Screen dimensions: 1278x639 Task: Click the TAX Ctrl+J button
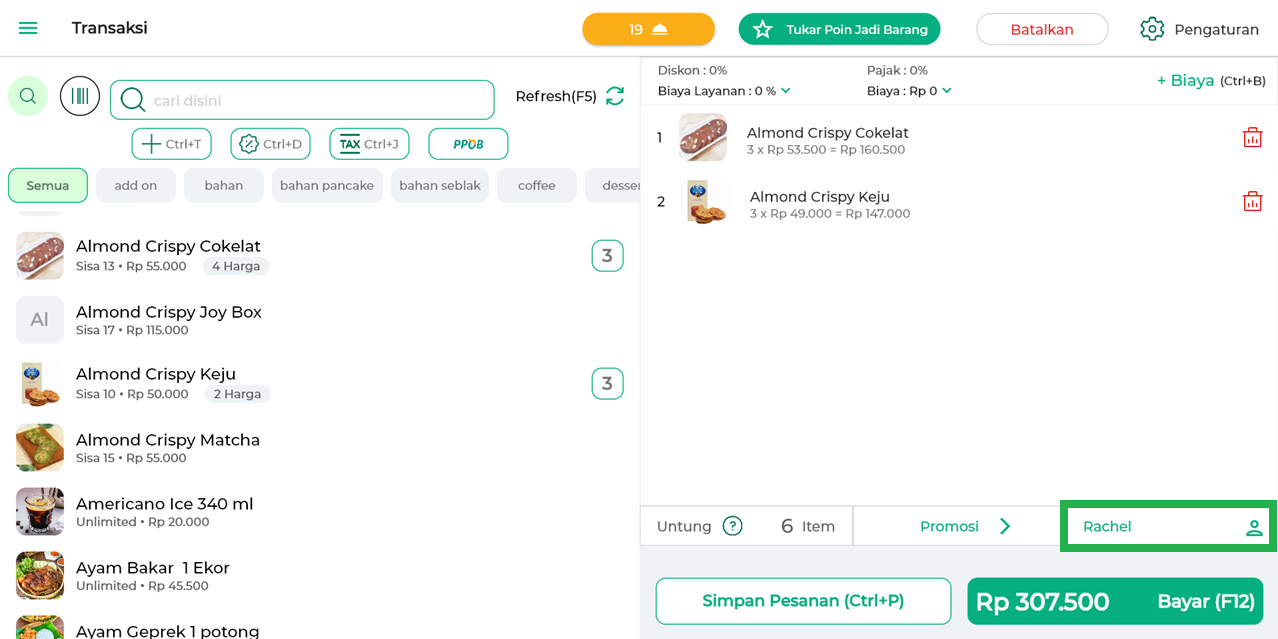coord(369,144)
